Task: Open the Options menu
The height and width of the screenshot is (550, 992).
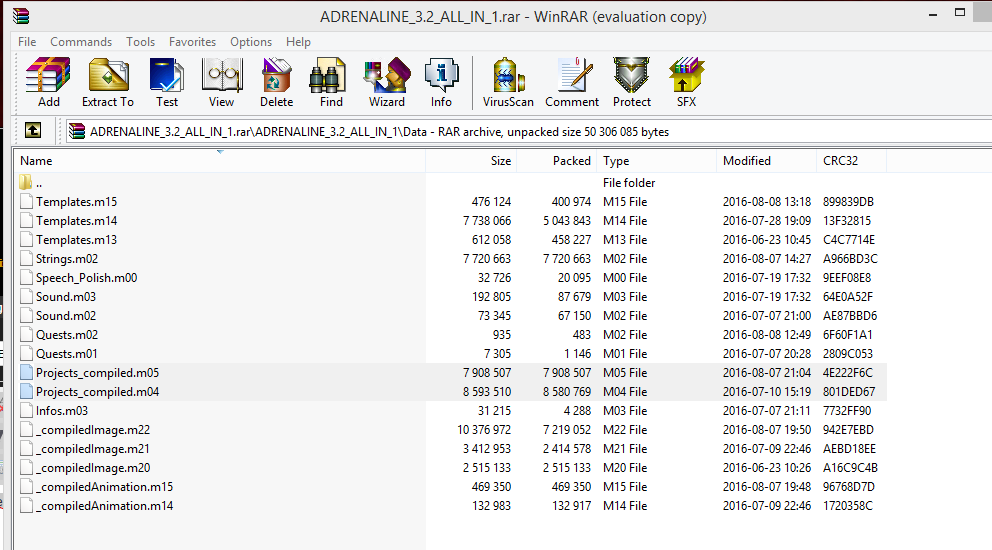Action: coord(251,42)
